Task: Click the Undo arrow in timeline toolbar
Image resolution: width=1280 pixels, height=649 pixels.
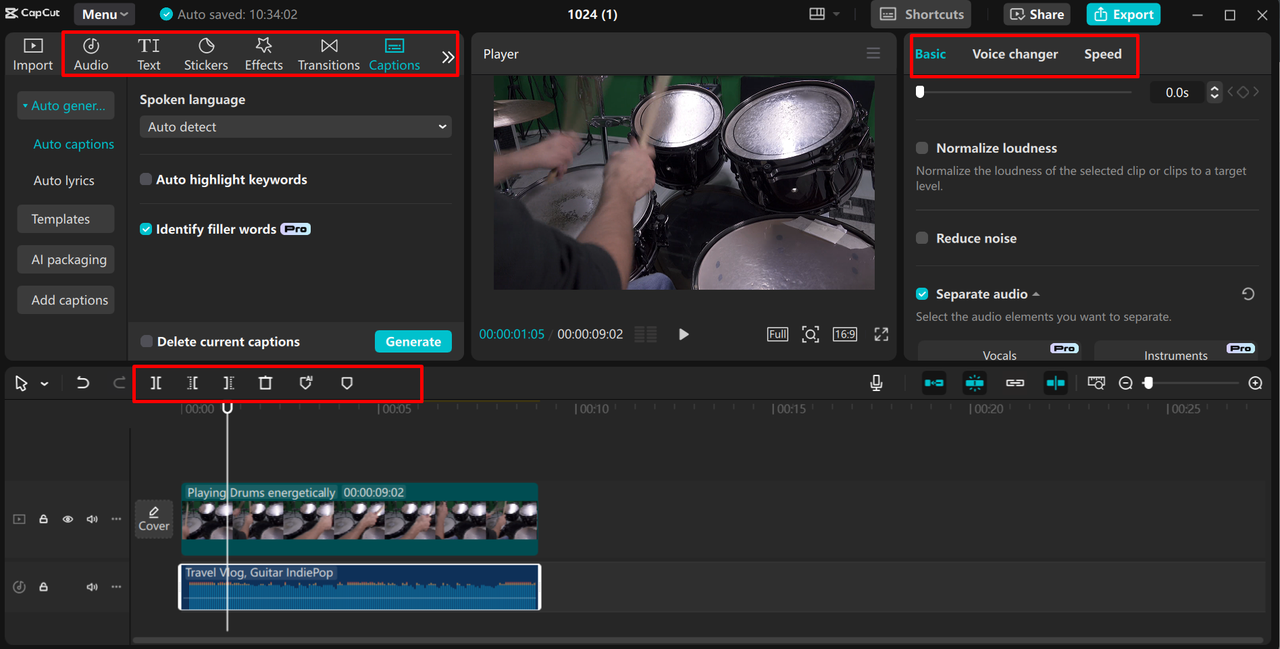Action: (x=83, y=383)
